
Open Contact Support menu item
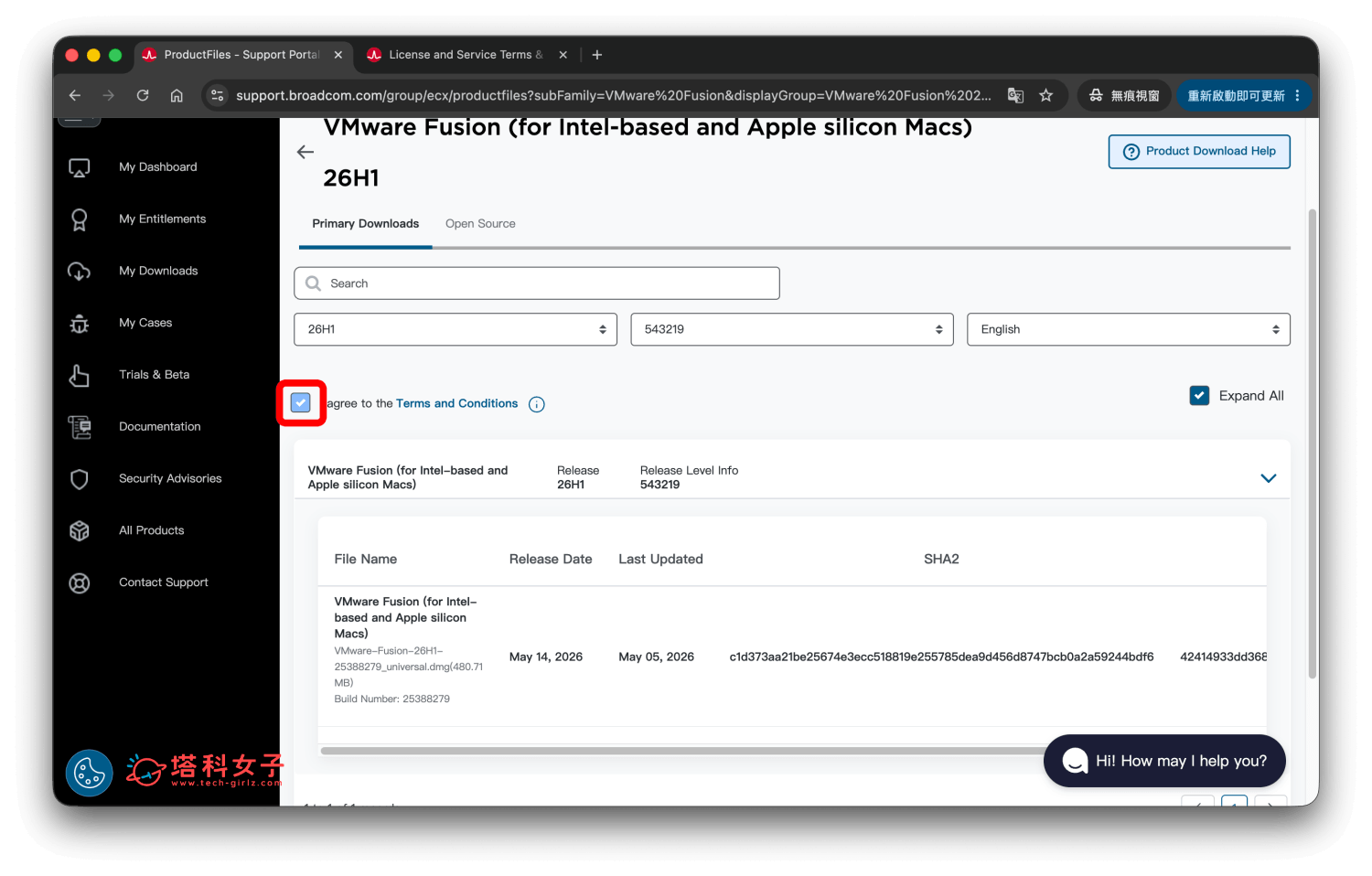(x=164, y=583)
